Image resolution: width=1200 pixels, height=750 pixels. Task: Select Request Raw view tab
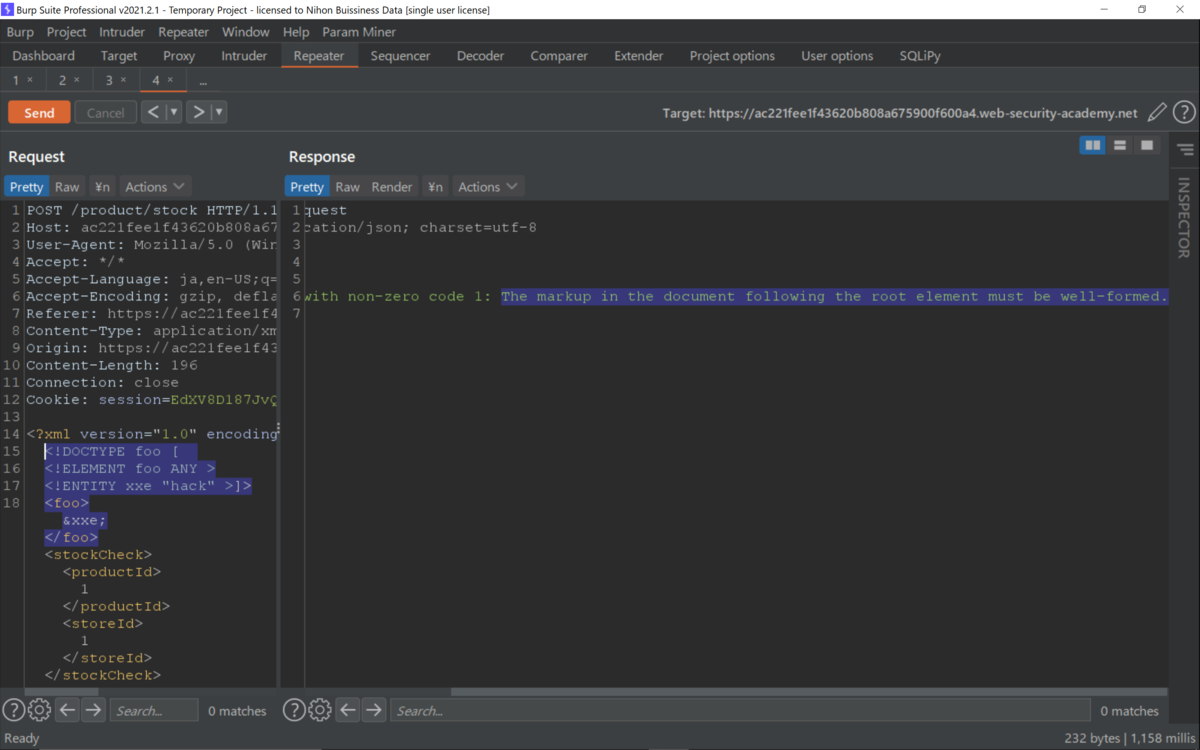(67, 187)
